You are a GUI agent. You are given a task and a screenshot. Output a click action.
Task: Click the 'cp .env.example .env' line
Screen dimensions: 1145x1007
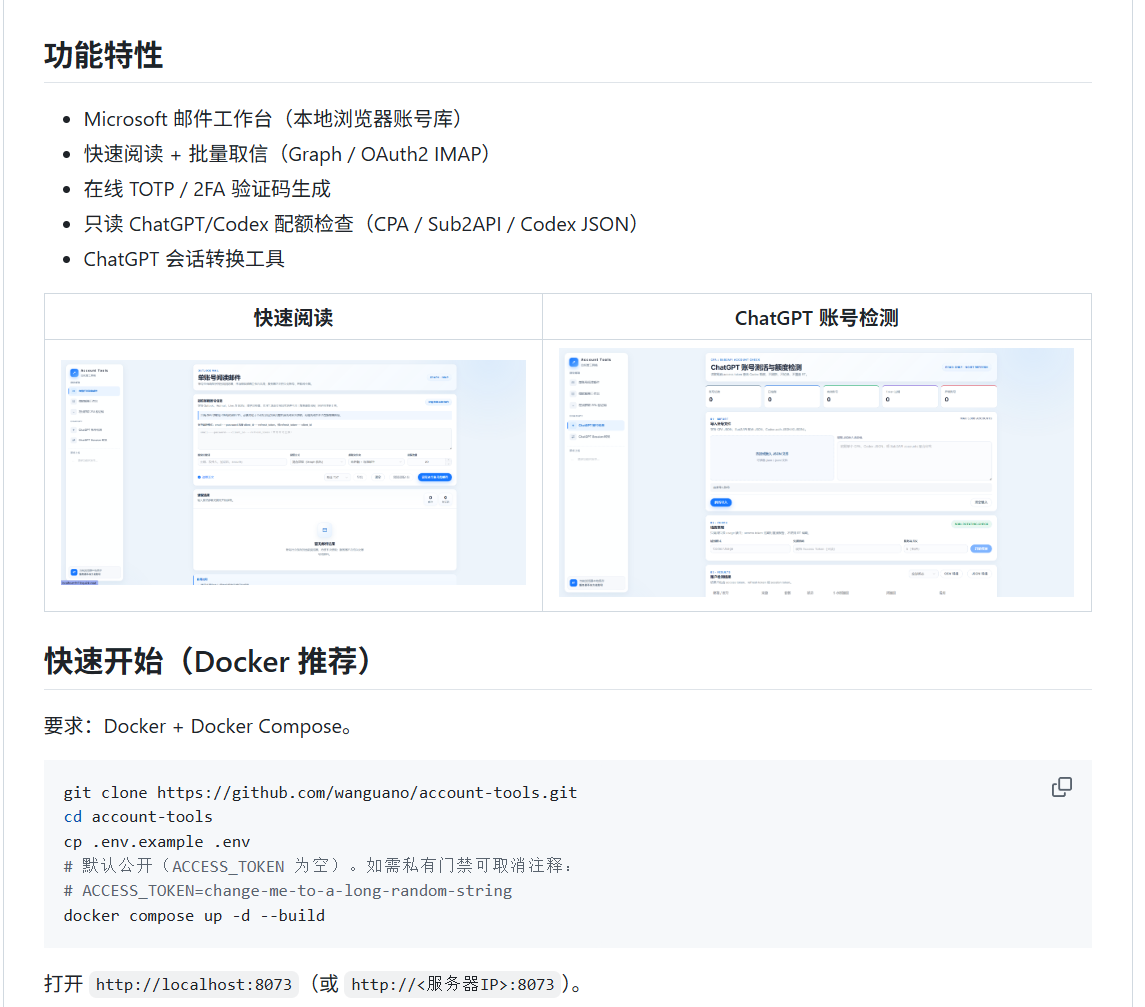(x=157, y=842)
